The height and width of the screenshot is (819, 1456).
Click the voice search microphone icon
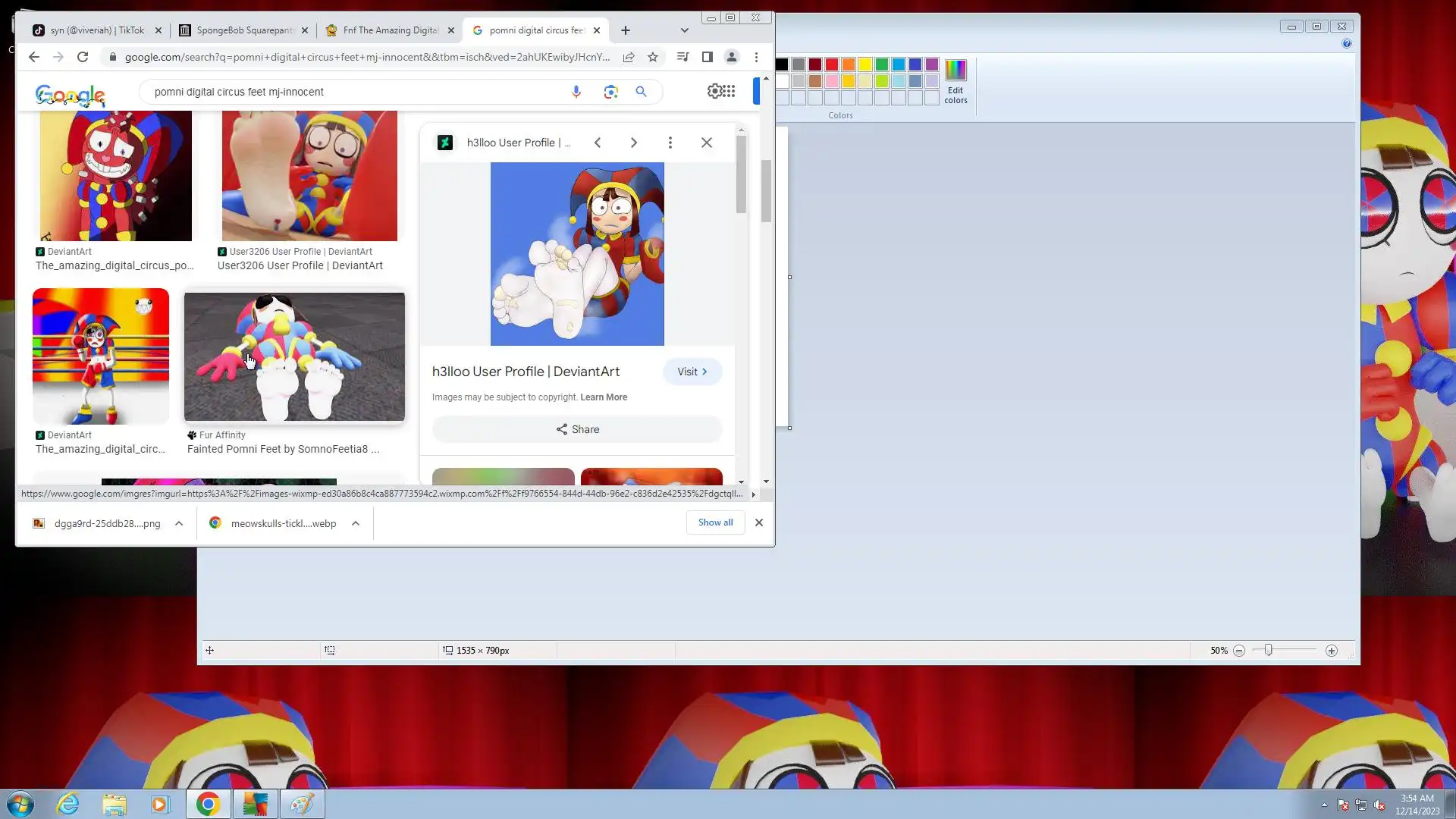576,92
